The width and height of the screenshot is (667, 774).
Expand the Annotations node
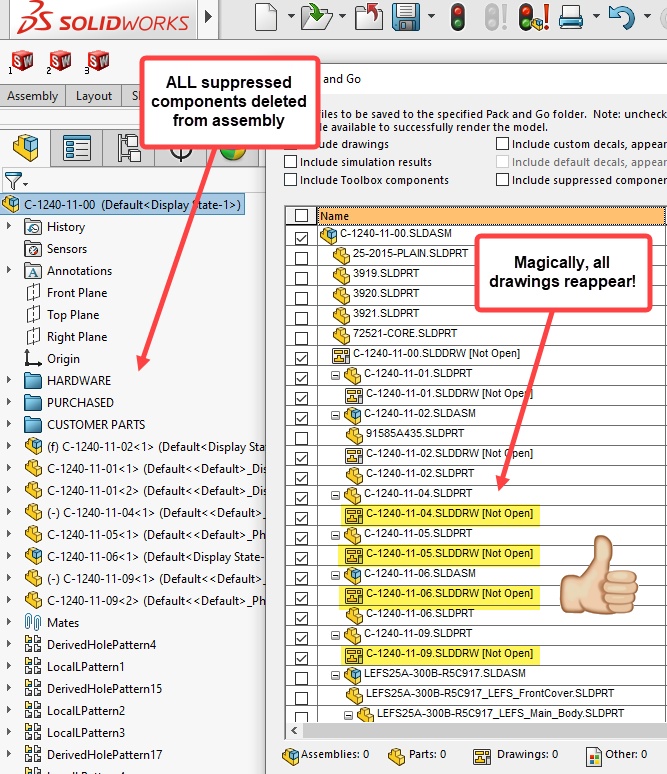[9, 270]
